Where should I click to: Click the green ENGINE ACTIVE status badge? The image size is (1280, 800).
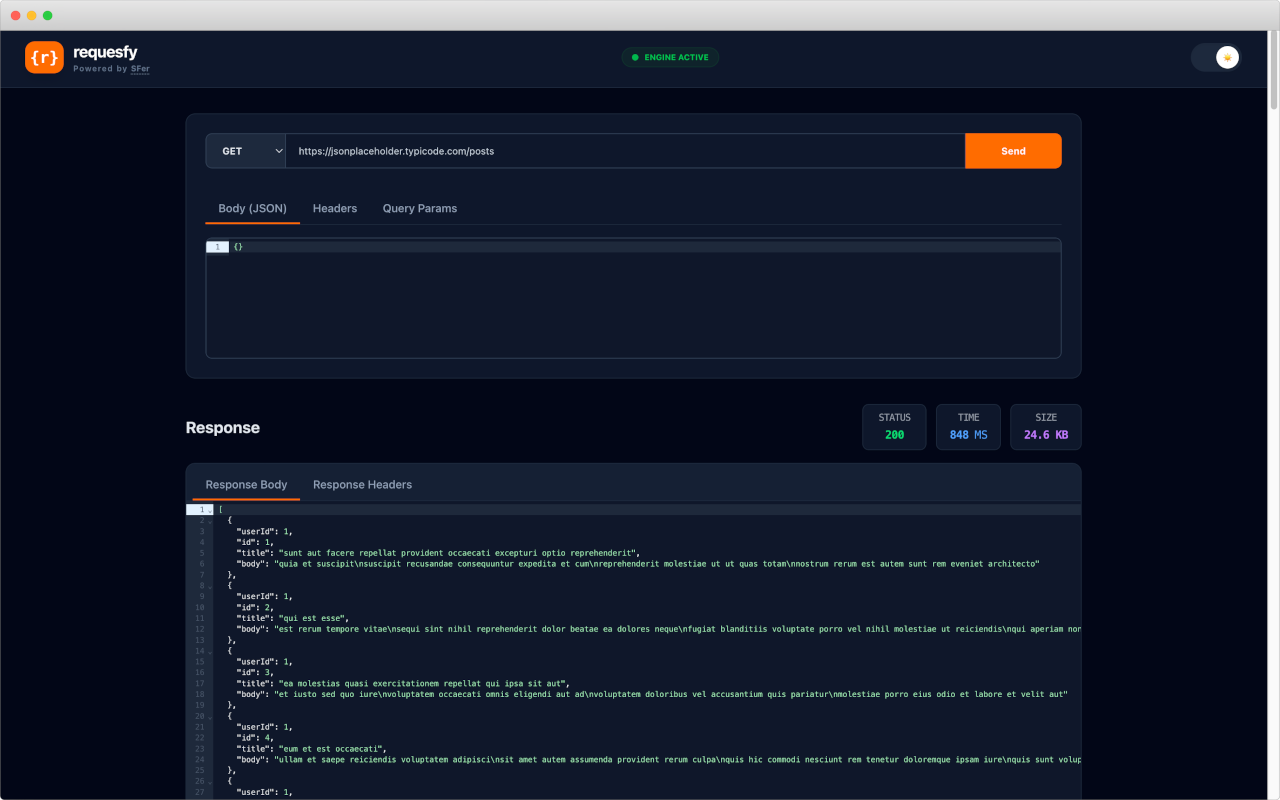click(670, 57)
